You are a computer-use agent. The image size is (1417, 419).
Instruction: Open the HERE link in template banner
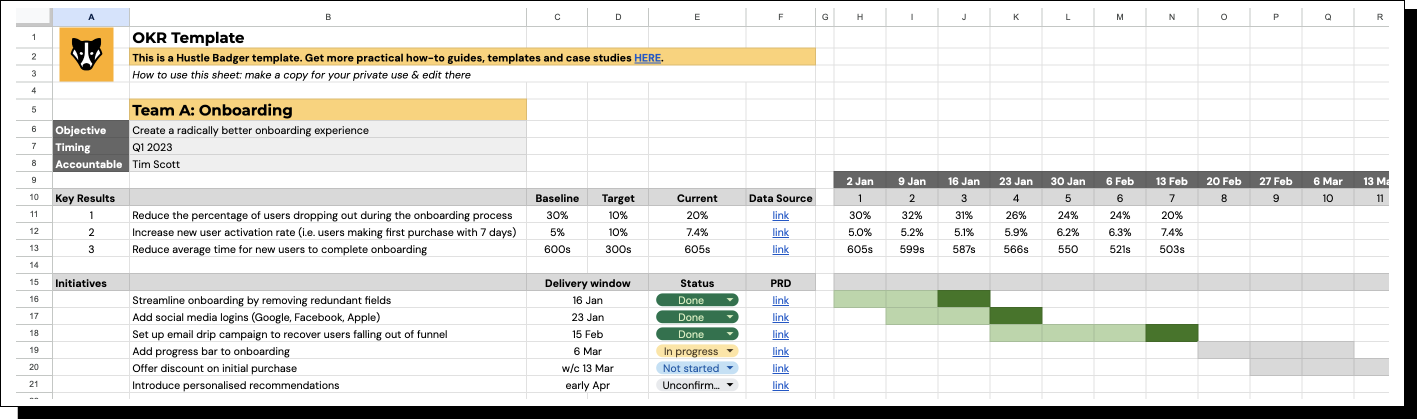(x=647, y=58)
